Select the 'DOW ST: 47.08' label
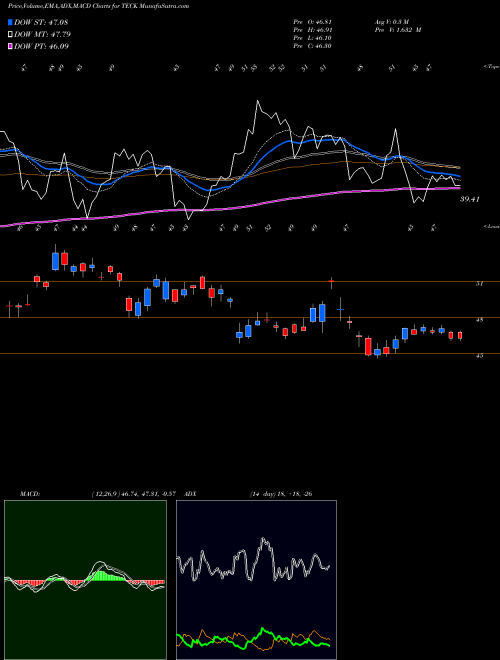 tap(41, 22)
